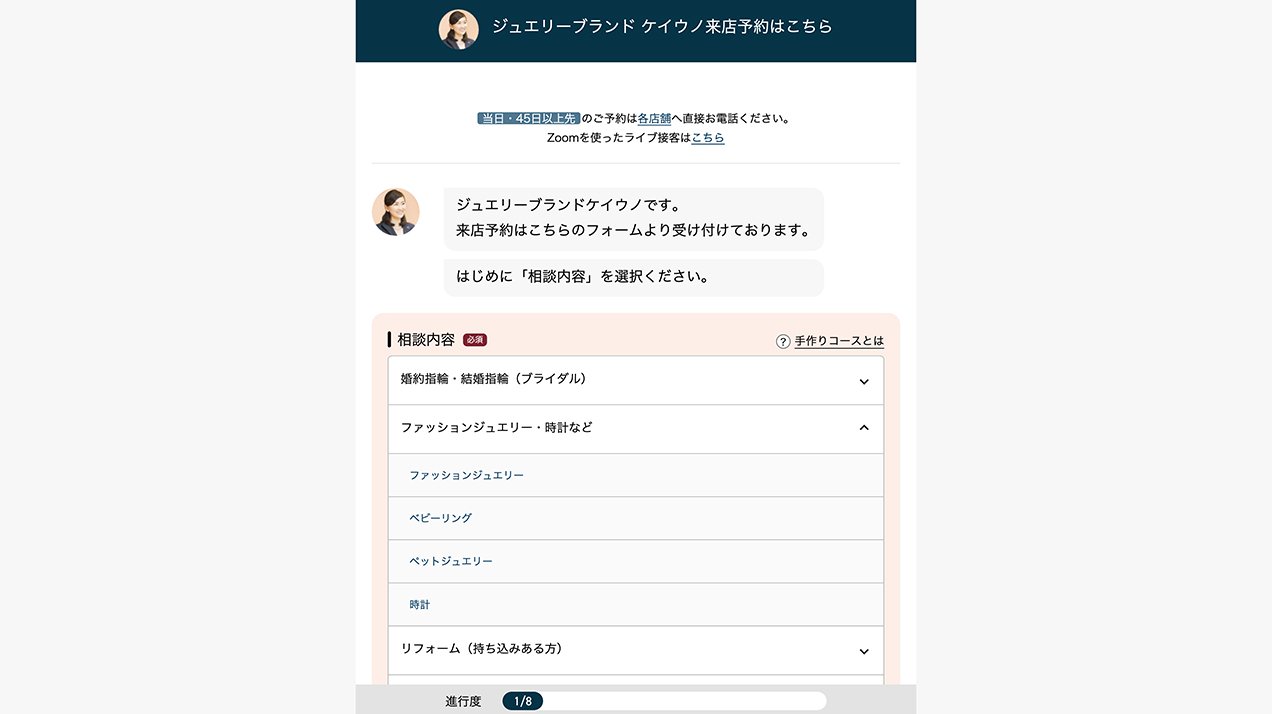Follow the こちら link for Zoom service
Screen dimensions: 1272x714
(x=708, y=138)
